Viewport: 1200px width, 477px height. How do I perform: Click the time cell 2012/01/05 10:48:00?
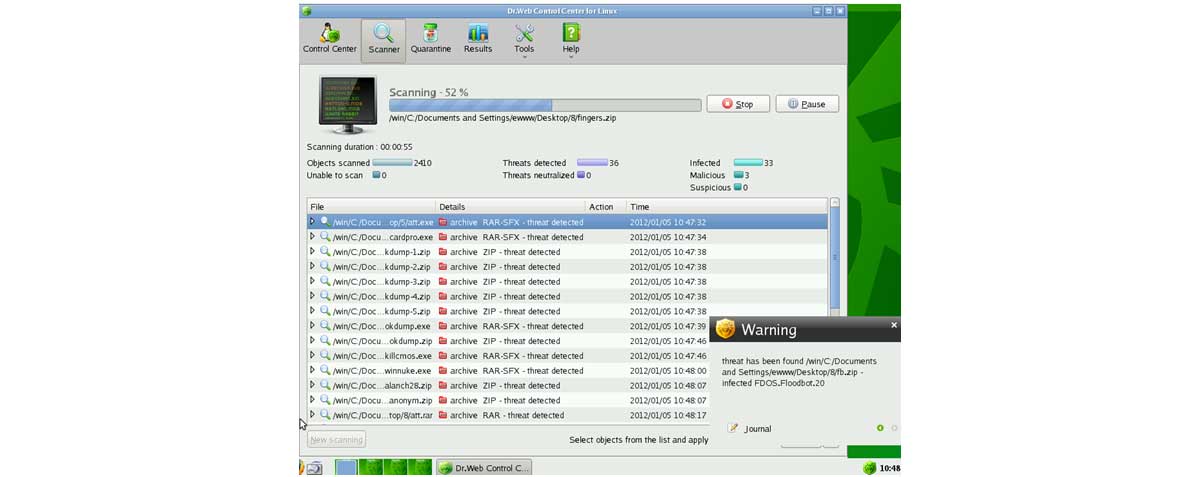[668, 370]
